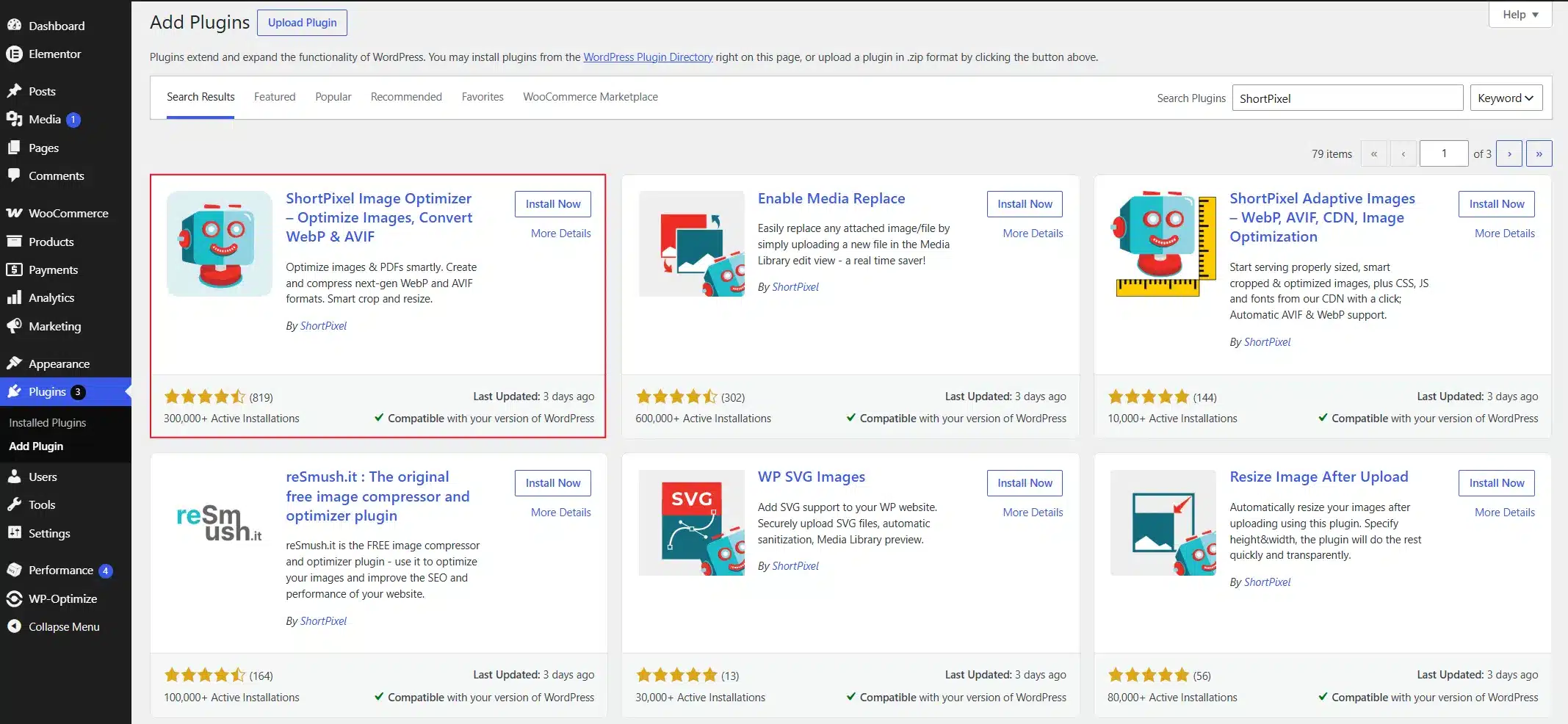
Task: Click Resize Image After Upload title link
Action: pyautogui.click(x=1319, y=477)
